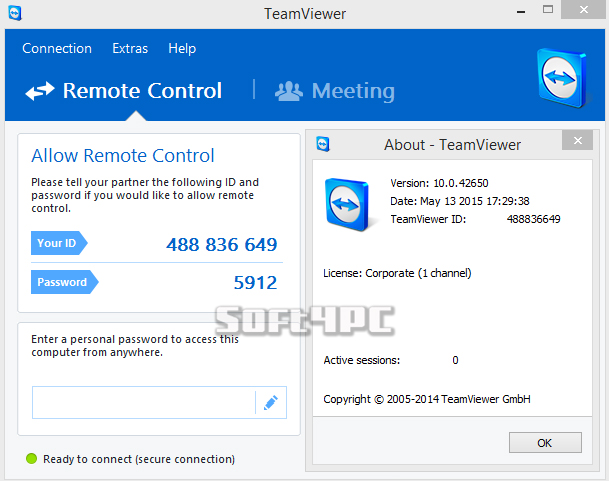The width and height of the screenshot is (609, 481).
Task: Click the Meeting people icon
Action: click(289, 91)
